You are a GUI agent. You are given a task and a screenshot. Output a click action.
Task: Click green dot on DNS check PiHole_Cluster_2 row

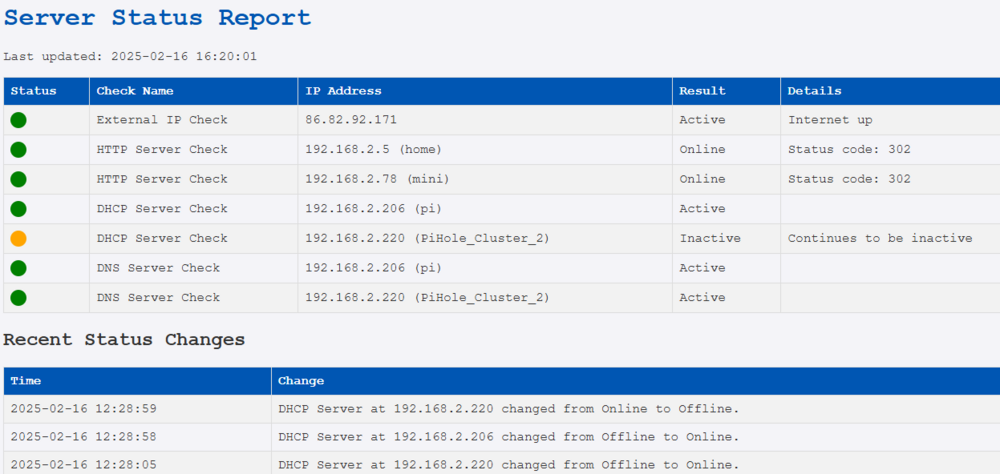click(x=18, y=297)
